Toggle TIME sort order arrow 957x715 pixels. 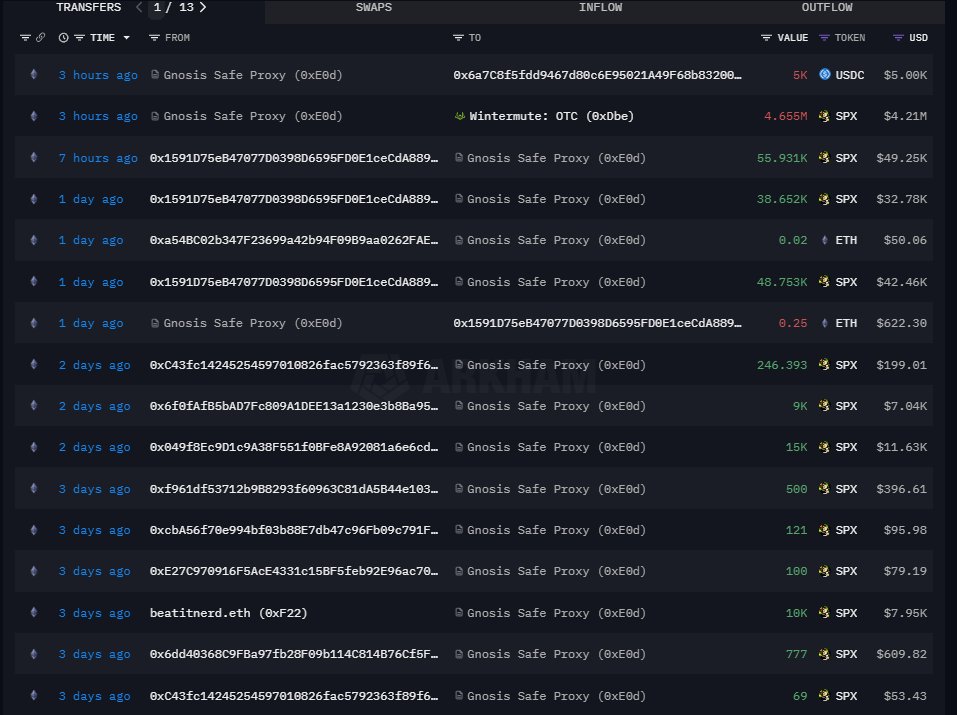tap(126, 38)
